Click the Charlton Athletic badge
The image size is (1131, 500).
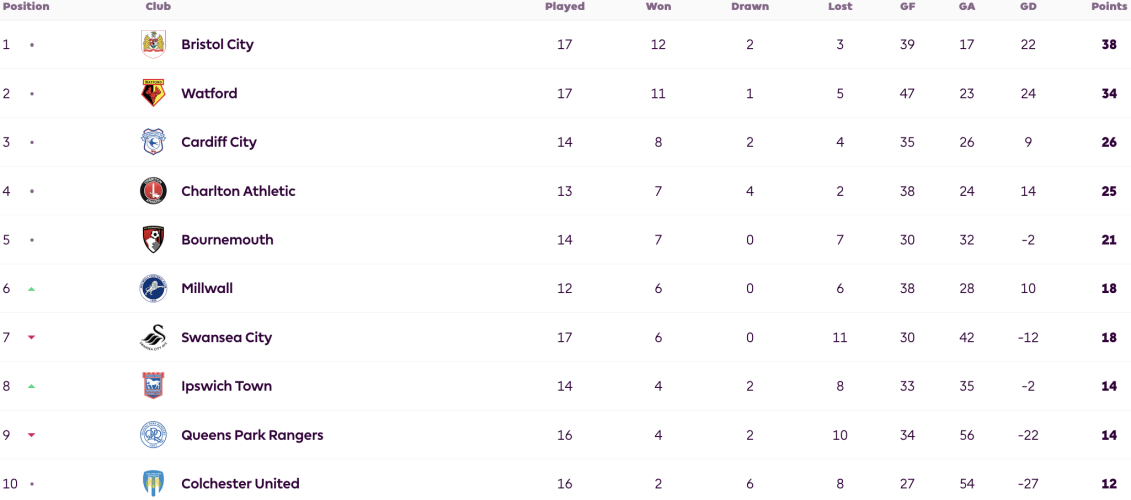pos(153,191)
